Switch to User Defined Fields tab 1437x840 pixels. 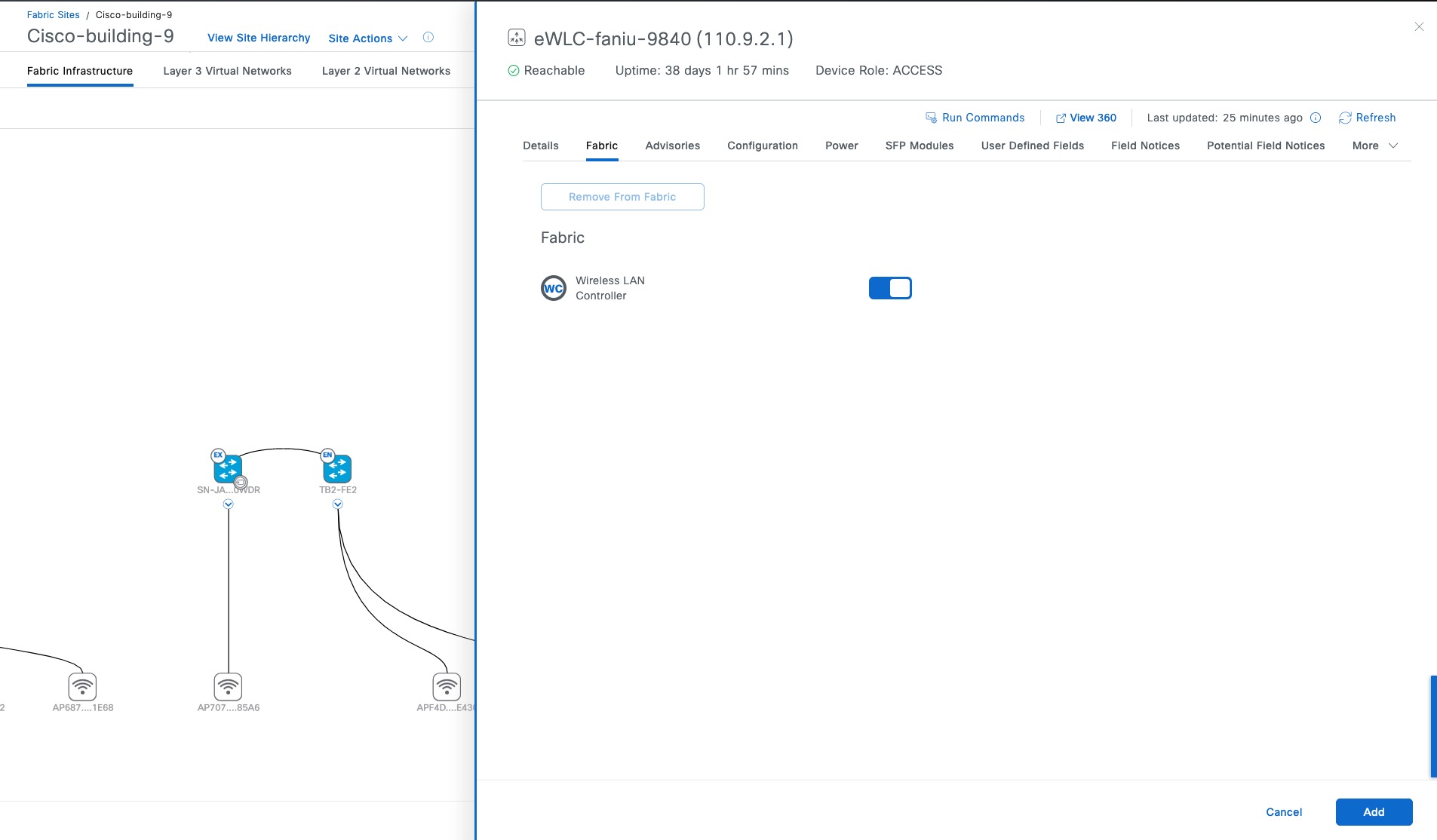click(x=1033, y=146)
